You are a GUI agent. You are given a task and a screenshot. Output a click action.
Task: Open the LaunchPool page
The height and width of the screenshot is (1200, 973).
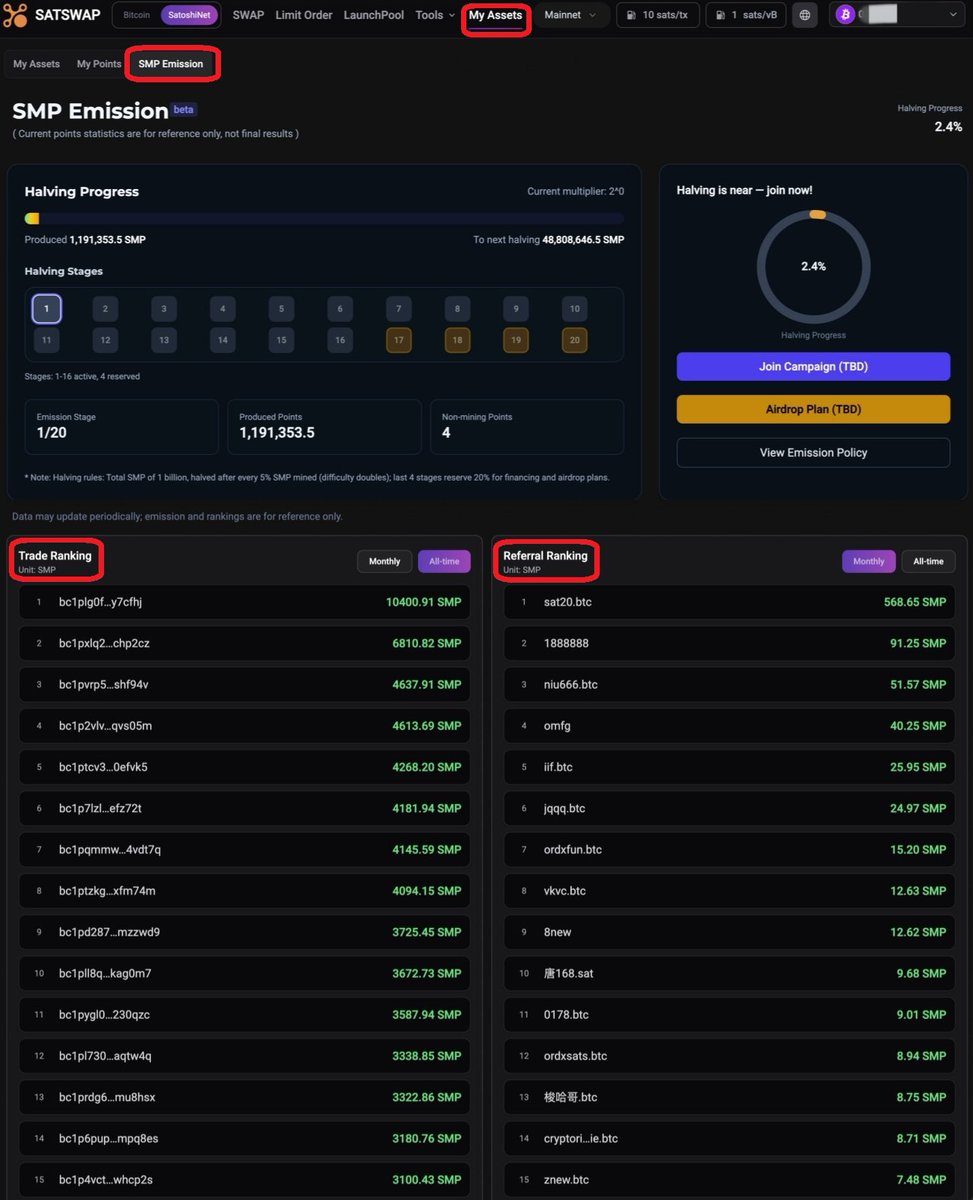[x=374, y=15]
